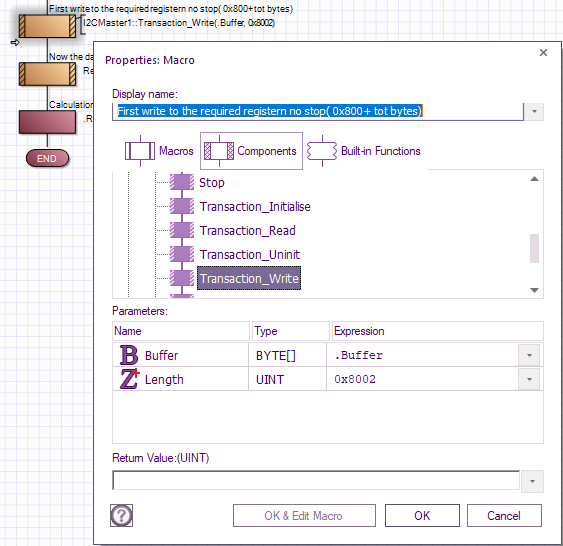The height and width of the screenshot is (546, 563).
Task: Click the Buffer parameter B icon
Action: click(129, 355)
